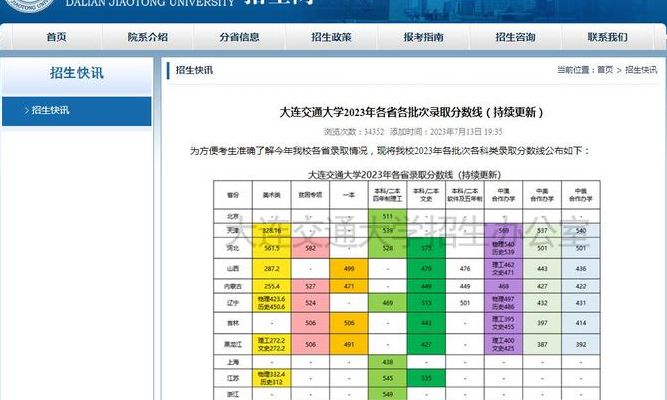Select 招生咨询 in the top navigation
Viewport: 667px width, 400px height.
click(x=516, y=37)
